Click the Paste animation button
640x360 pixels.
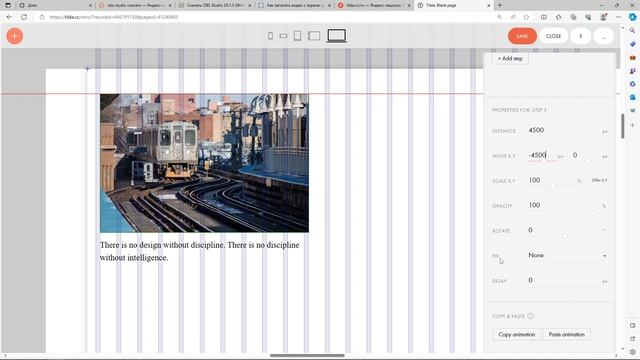point(567,334)
